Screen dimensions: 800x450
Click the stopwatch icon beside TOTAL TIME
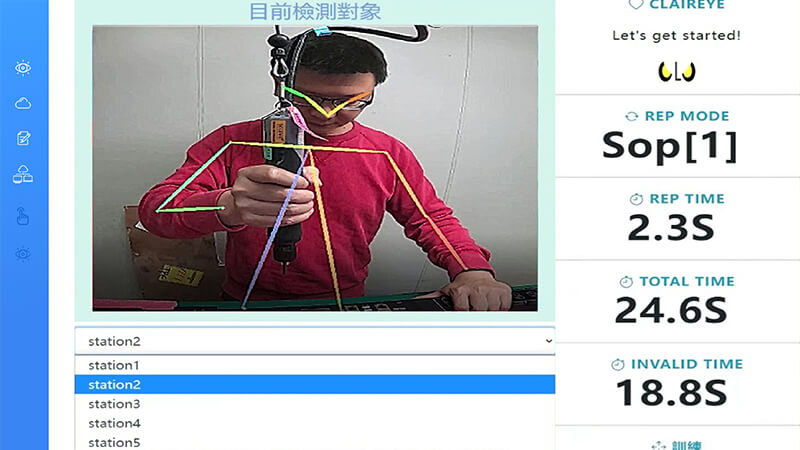626,282
